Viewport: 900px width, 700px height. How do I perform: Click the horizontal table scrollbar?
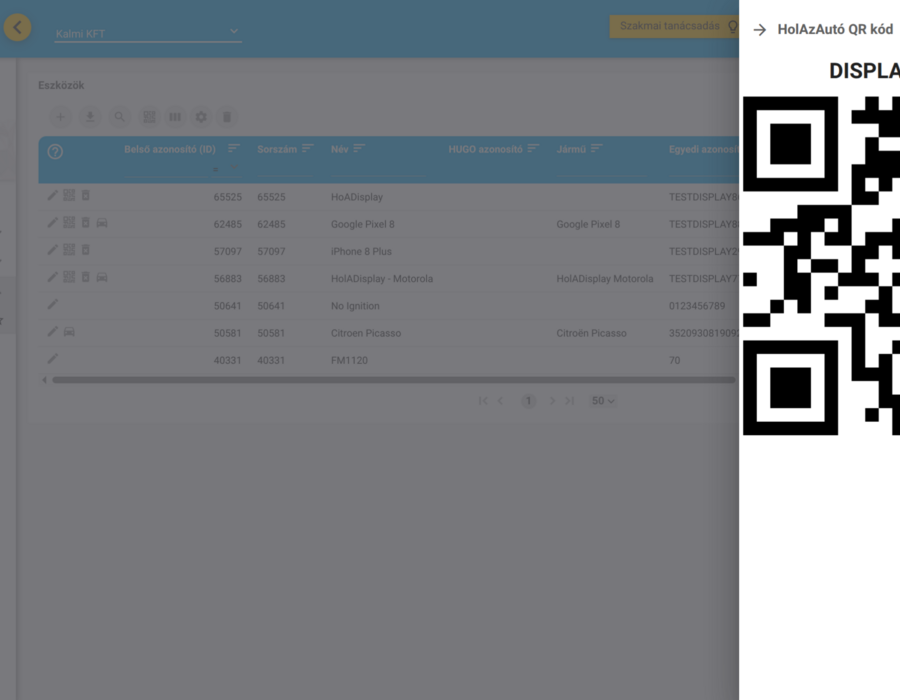coord(393,380)
